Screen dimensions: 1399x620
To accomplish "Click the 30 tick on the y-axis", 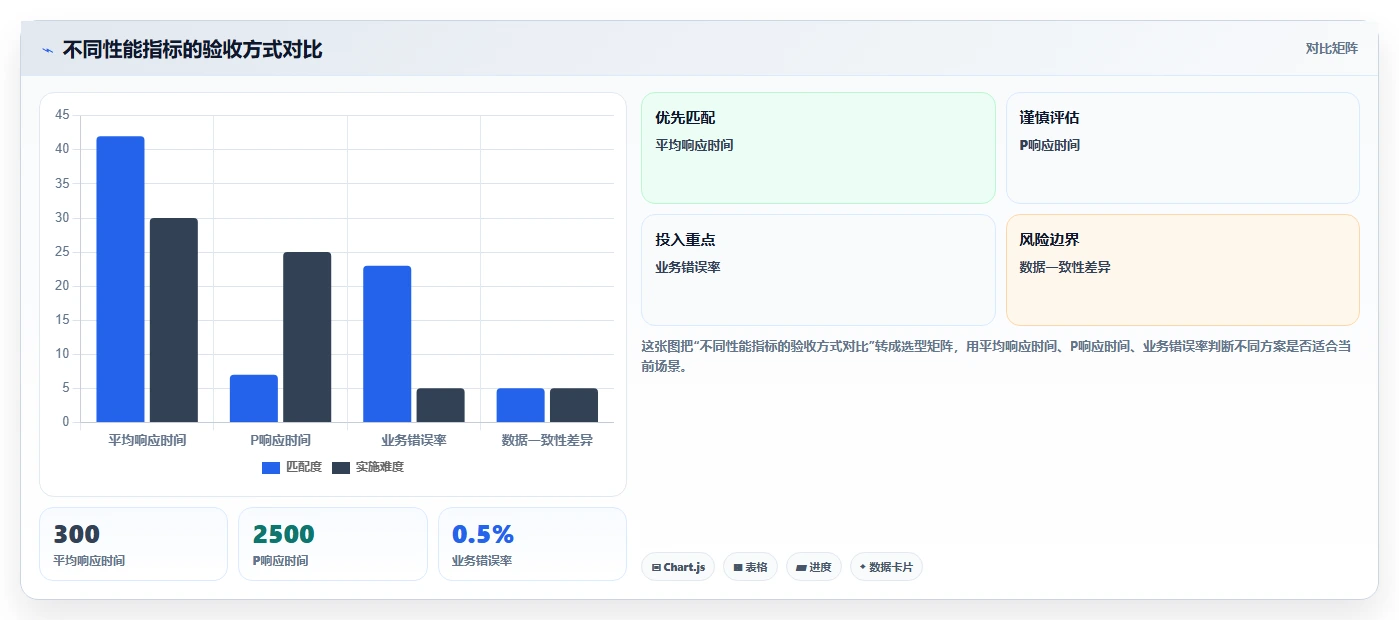I will pyautogui.click(x=62, y=217).
